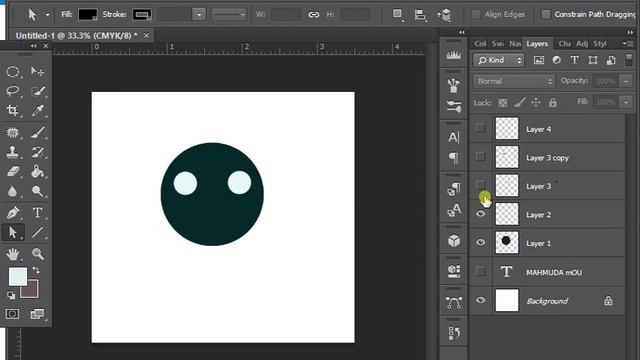Switch to the Navigator tab

pyautogui.click(x=515, y=43)
